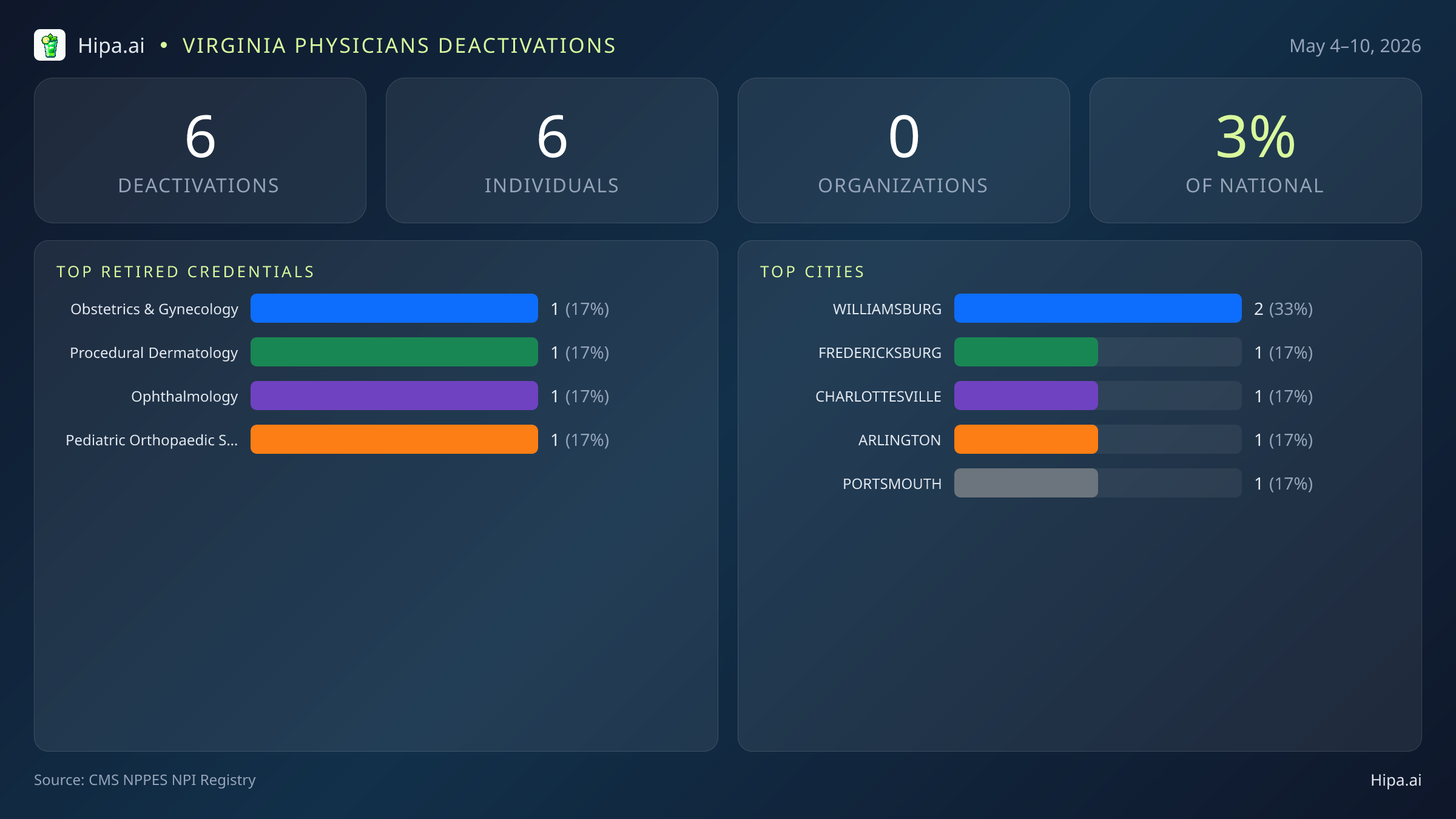Click the CHARLOTTESVILLE city label
The width and height of the screenshot is (1456, 819).
click(x=878, y=396)
